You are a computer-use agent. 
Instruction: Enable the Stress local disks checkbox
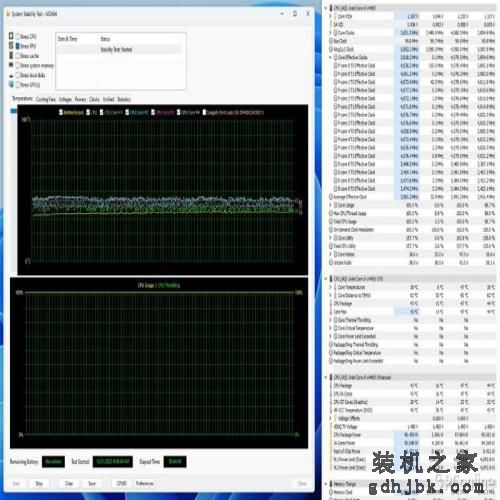pyautogui.click(x=18, y=75)
